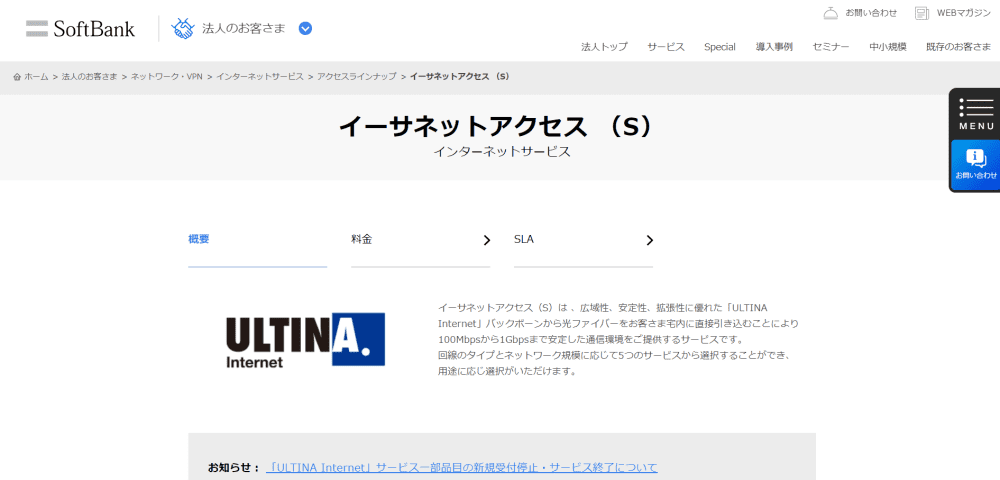Viewport: 1000px width, 480px height.
Task: Click the ULTINA Internet logo image
Action: pyautogui.click(x=305, y=340)
